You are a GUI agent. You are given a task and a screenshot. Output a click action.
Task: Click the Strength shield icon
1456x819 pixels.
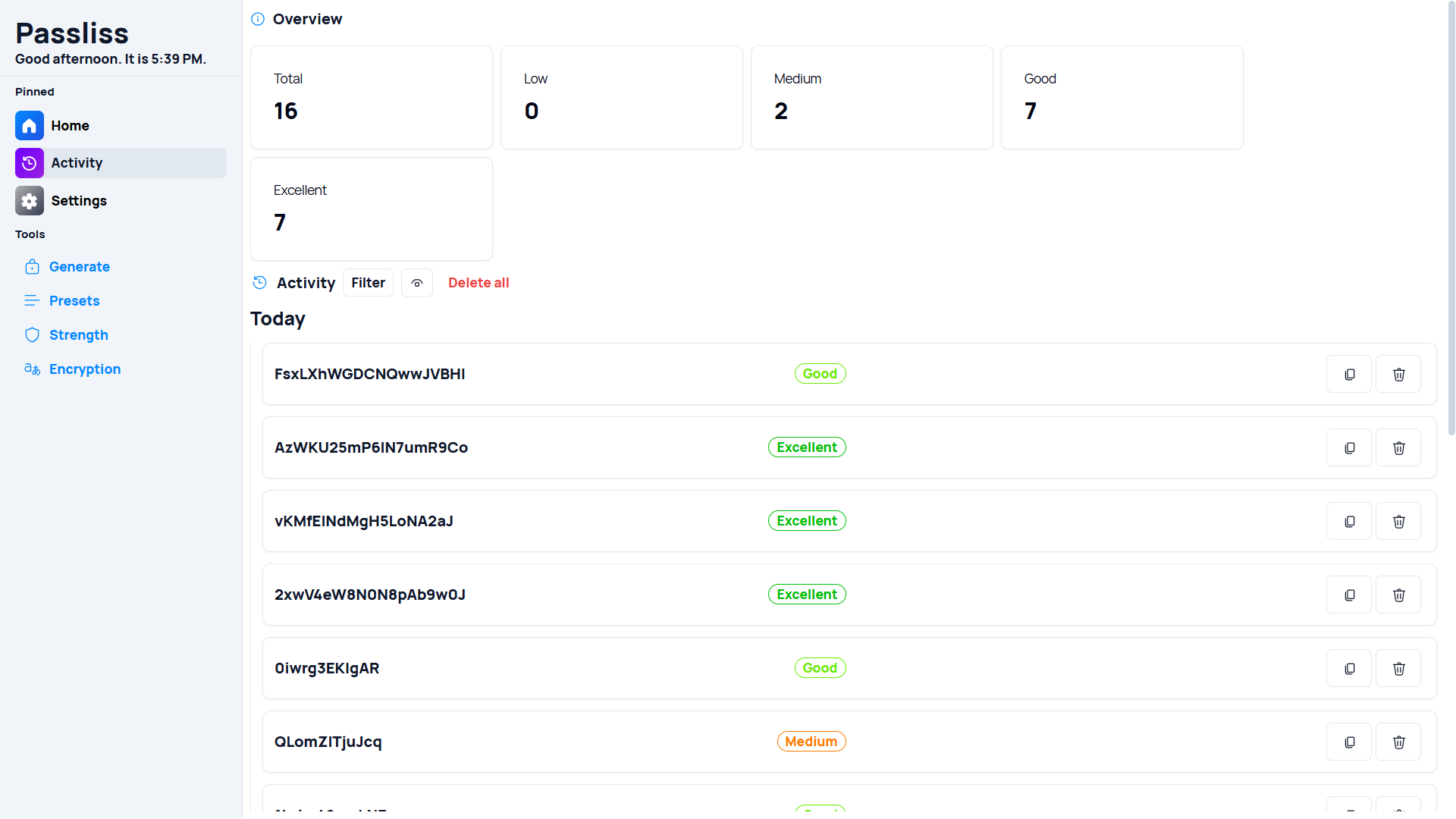tap(32, 335)
